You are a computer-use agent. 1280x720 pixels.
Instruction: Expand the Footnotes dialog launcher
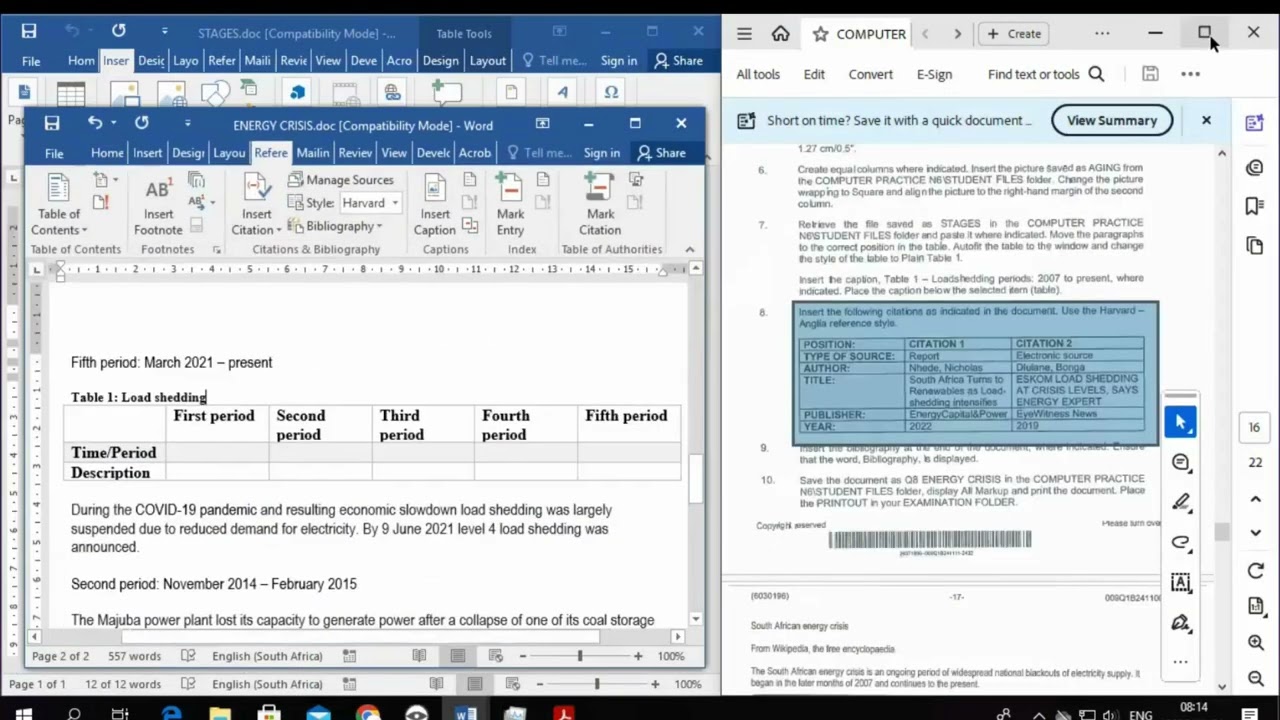pyautogui.click(x=217, y=249)
